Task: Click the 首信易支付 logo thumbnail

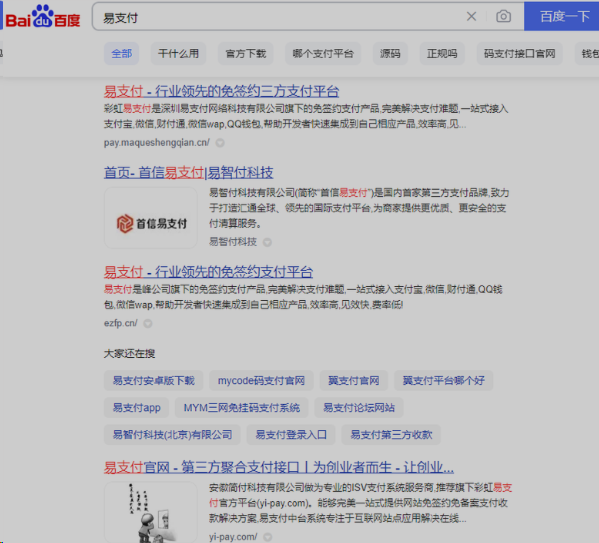Action: (151, 218)
